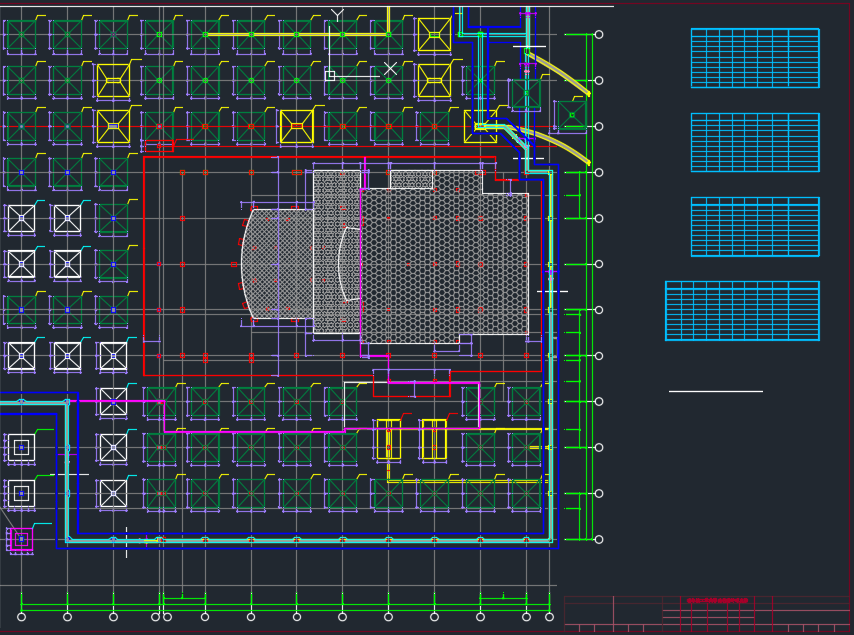Pick the curved crosshatched region in the plan

point(278,264)
